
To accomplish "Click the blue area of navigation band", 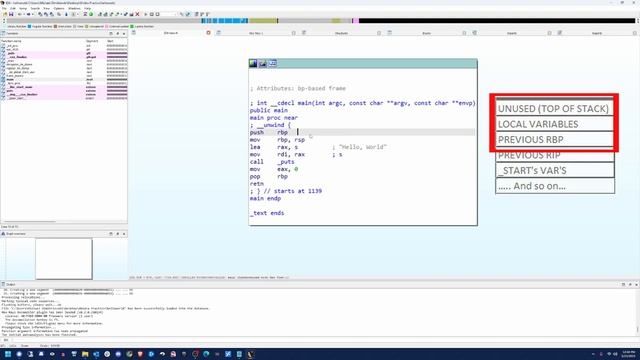I will pos(224,20).
